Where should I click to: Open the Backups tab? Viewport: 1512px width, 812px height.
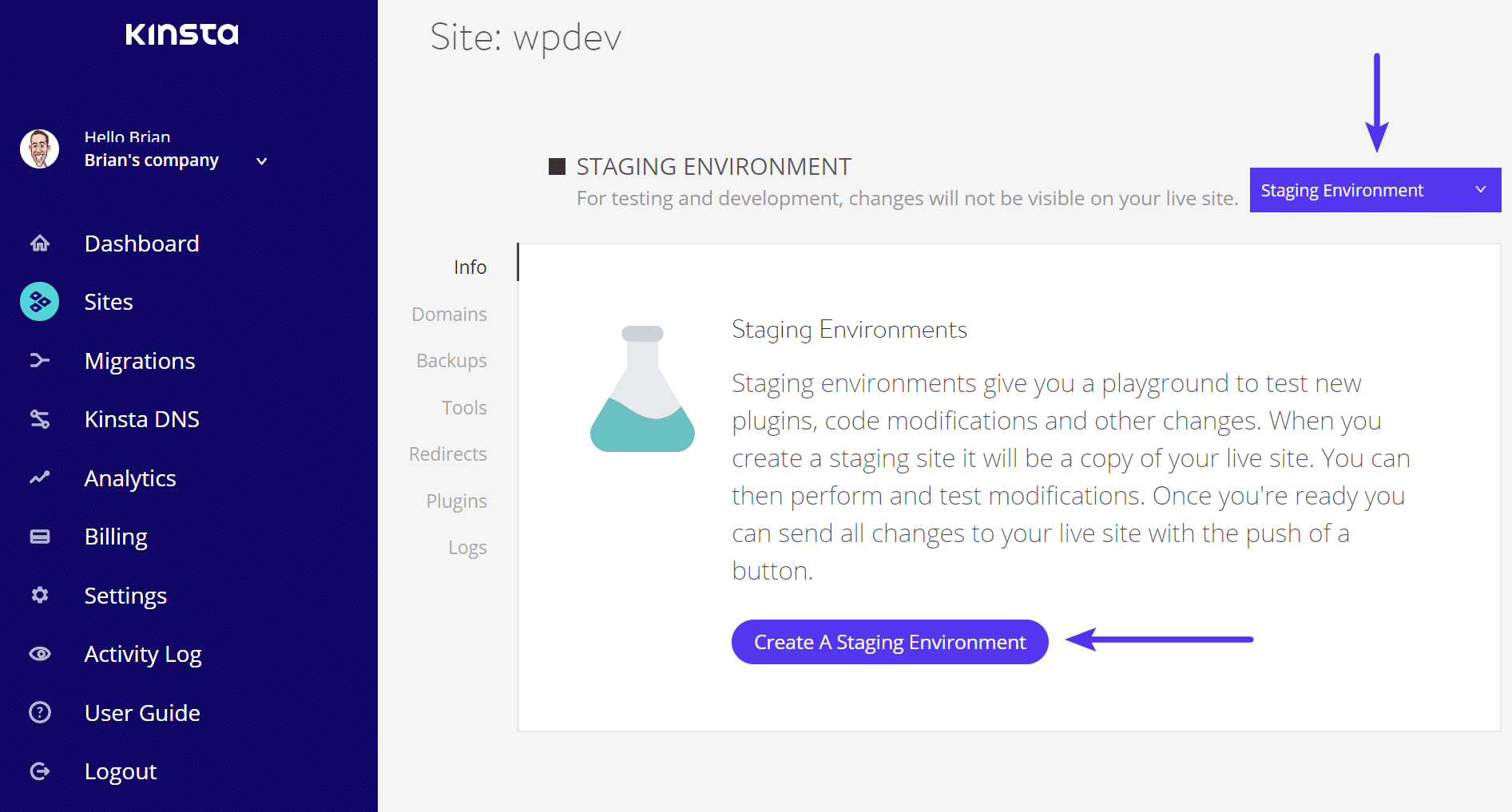coord(451,360)
